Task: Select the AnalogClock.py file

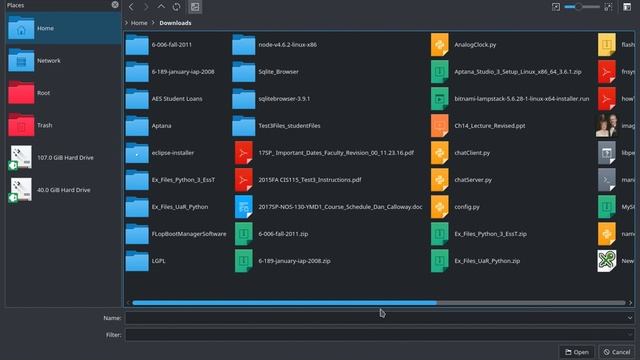Action: coord(464,44)
